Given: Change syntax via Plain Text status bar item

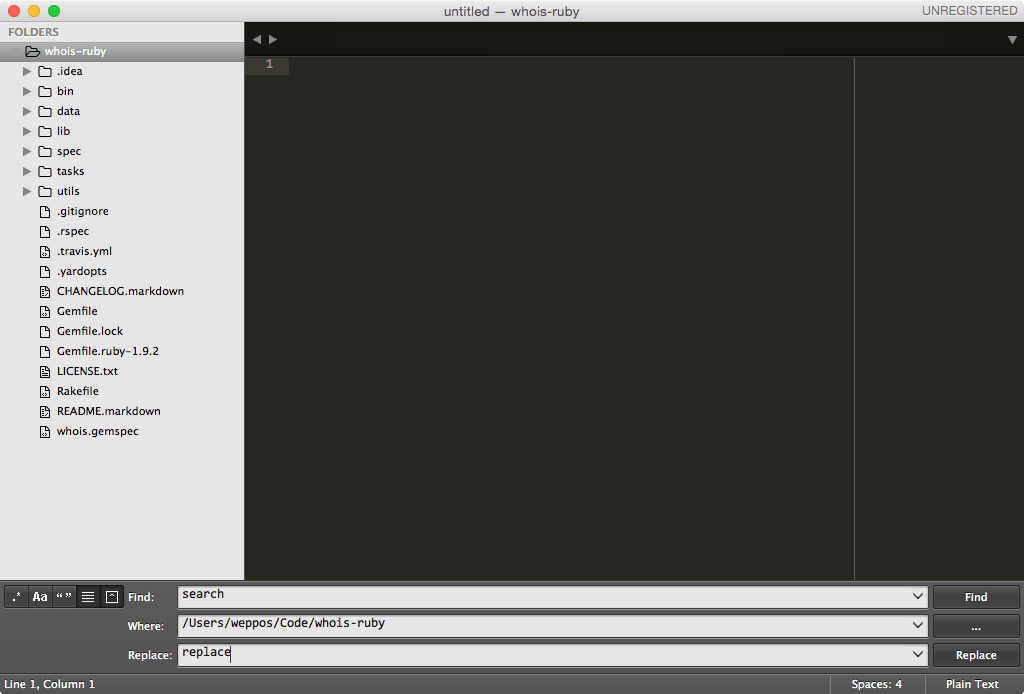Looking at the screenshot, I should coord(971,684).
